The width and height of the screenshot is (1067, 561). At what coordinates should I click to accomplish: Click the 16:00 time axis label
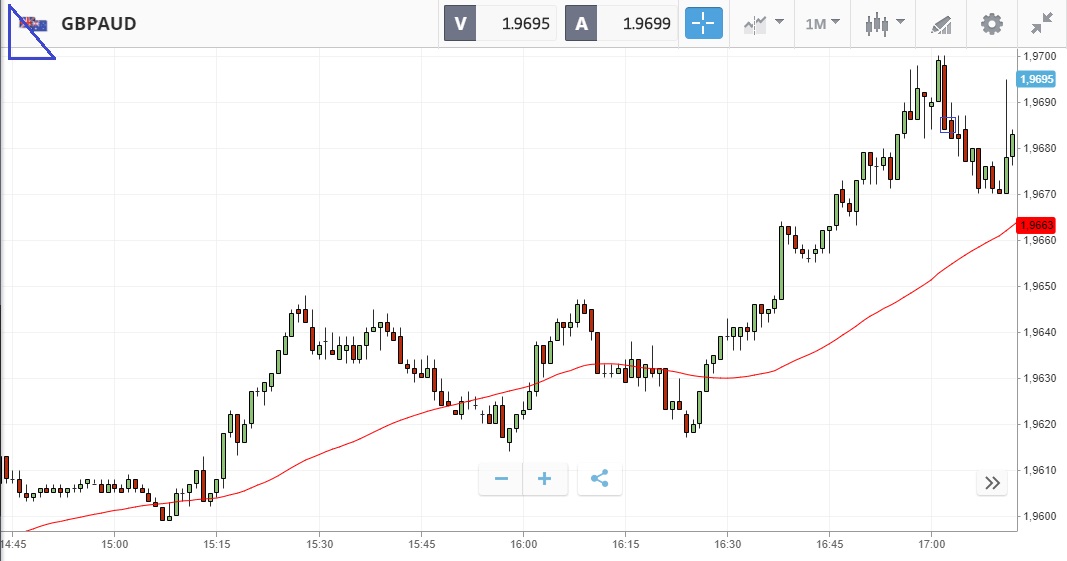click(x=523, y=544)
